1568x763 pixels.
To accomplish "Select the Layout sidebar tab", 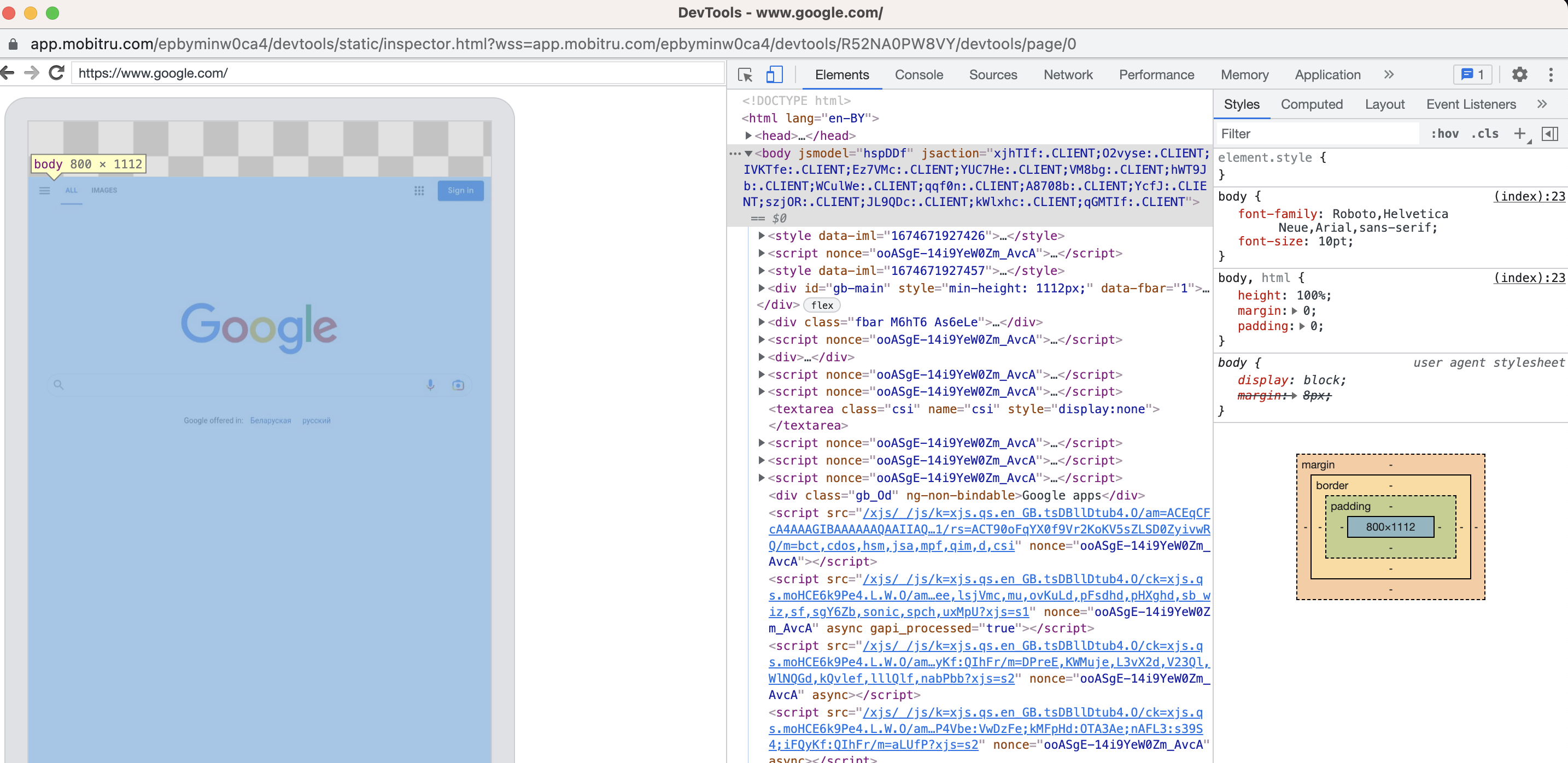I will pos(1384,104).
